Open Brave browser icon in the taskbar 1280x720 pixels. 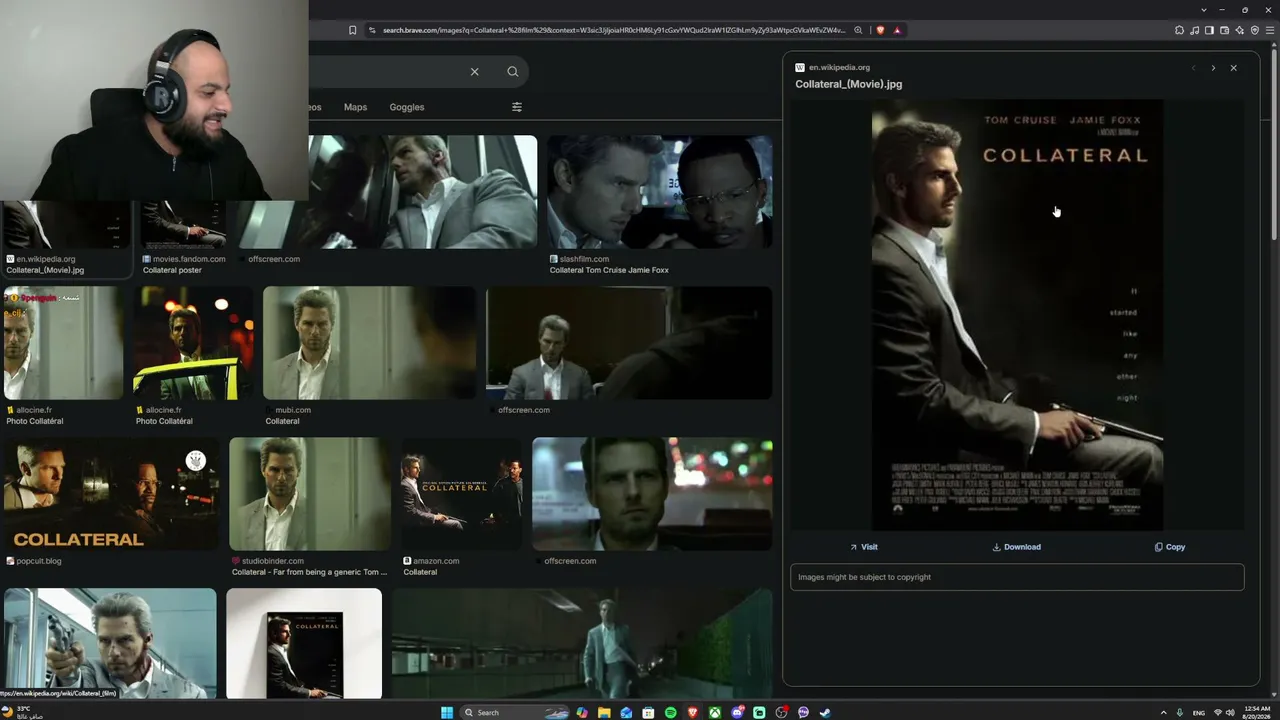tap(693, 712)
